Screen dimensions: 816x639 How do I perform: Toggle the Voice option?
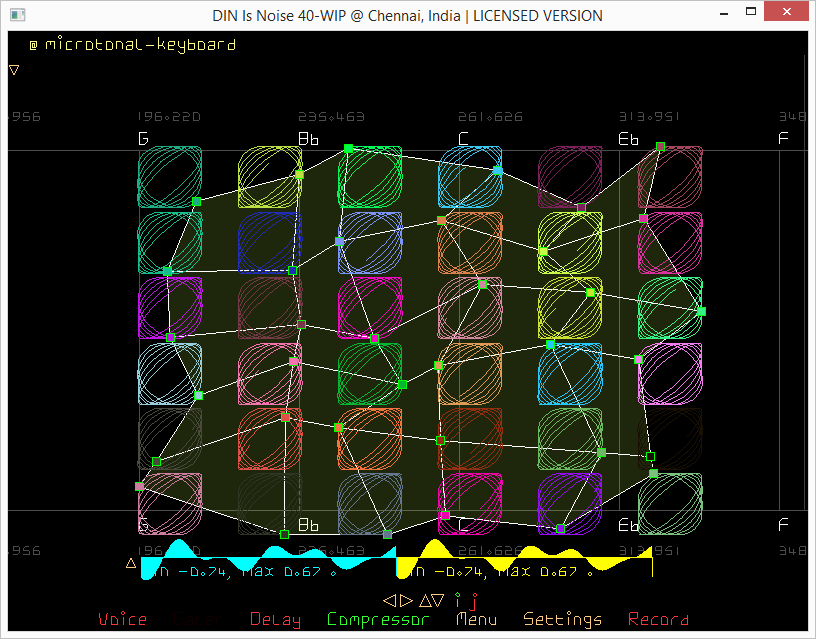(x=122, y=620)
